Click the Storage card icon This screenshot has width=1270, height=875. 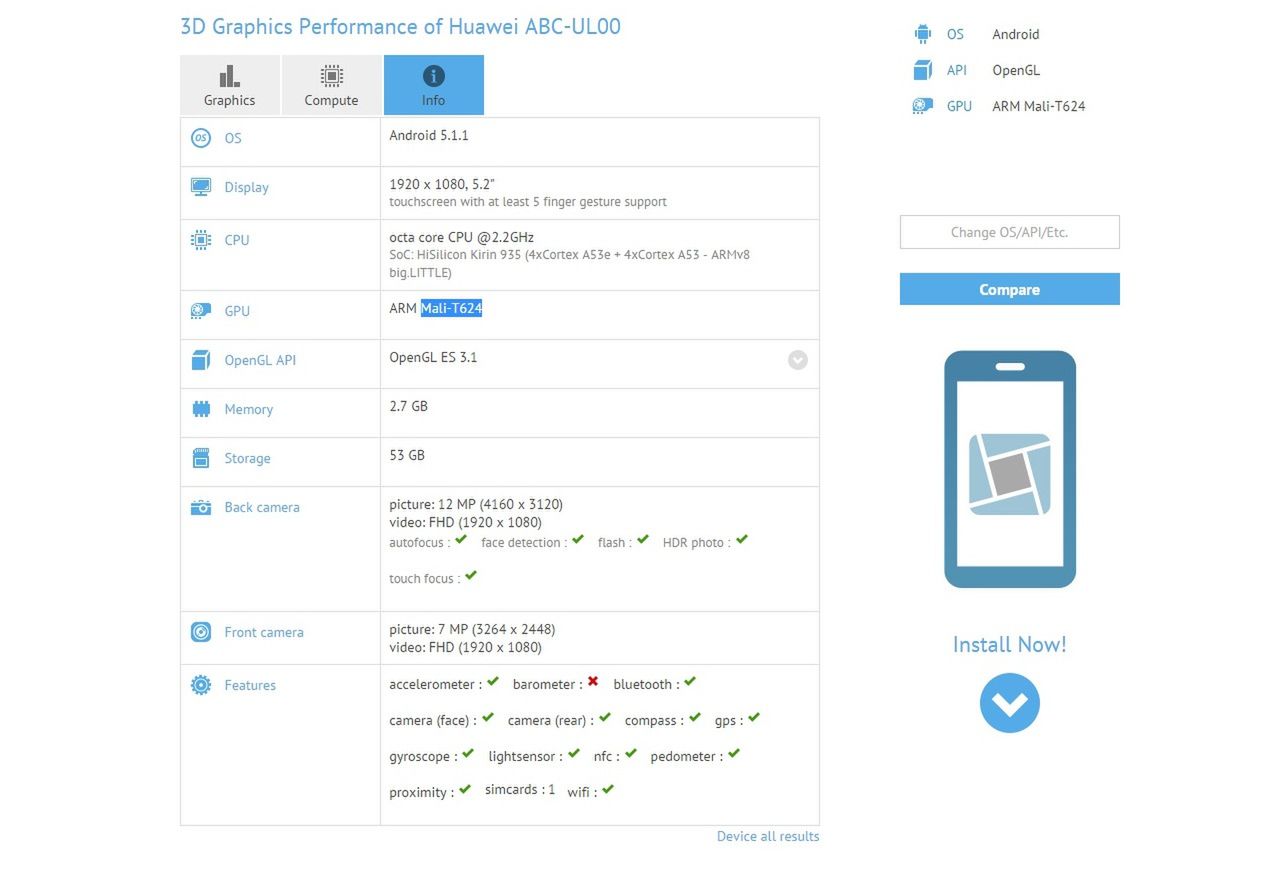coord(201,458)
